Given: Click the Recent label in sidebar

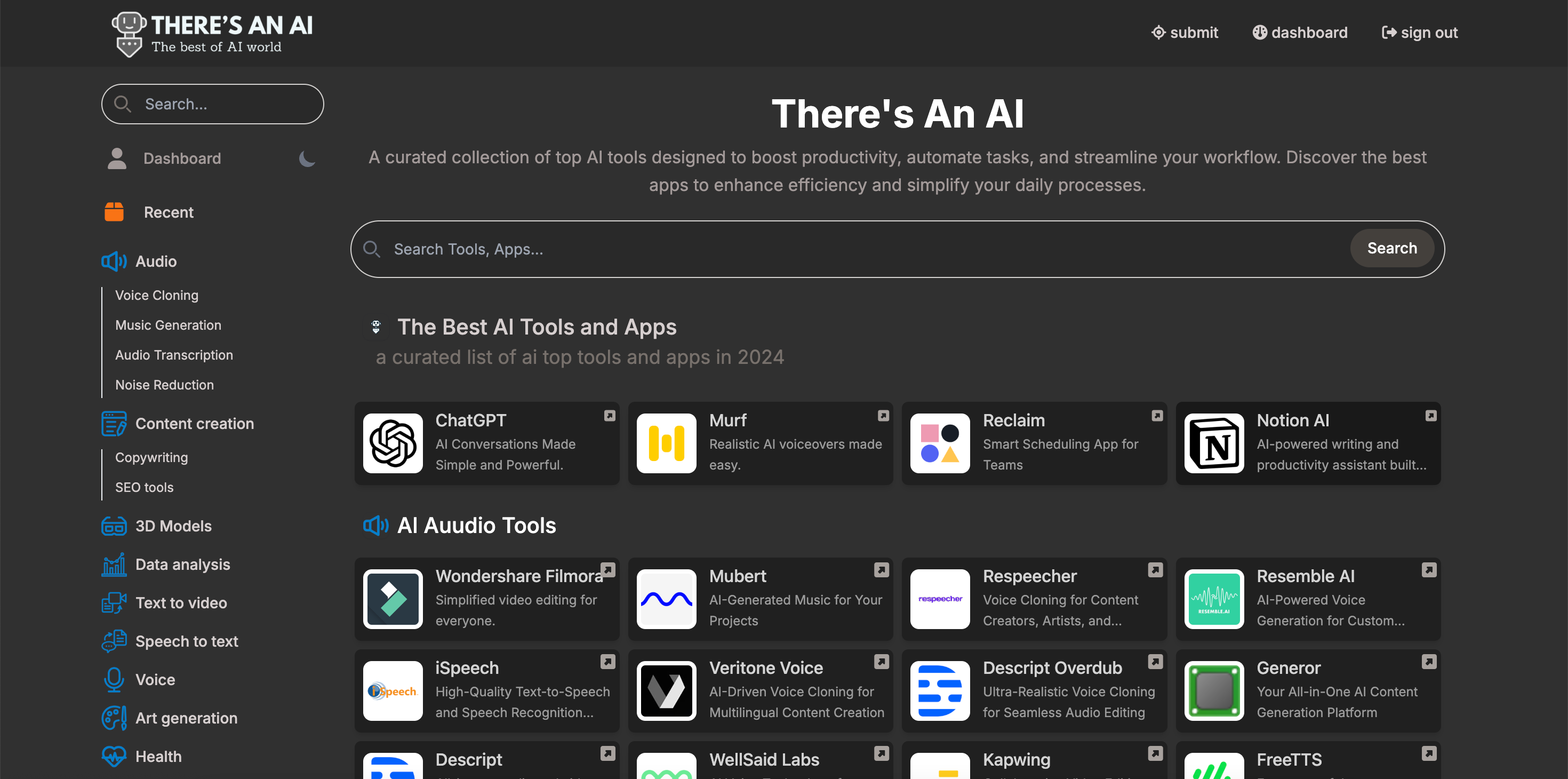Looking at the screenshot, I should click(169, 212).
